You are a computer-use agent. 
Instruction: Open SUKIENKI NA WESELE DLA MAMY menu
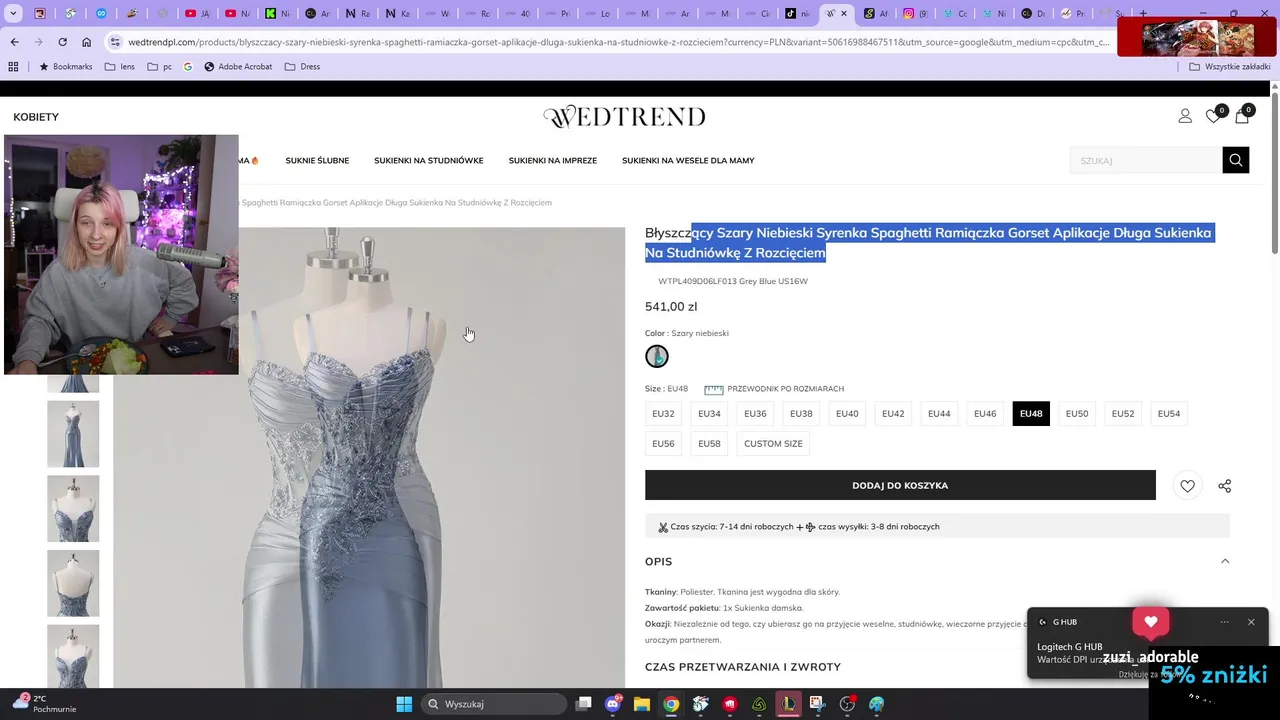tap(688, 160)
